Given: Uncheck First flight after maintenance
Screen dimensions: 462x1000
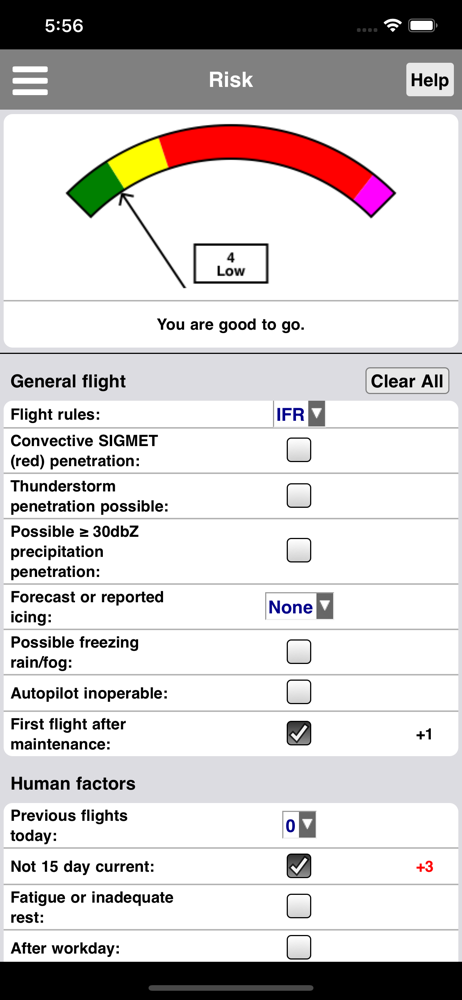Looking at the screenshot, I should coord(299,734).
